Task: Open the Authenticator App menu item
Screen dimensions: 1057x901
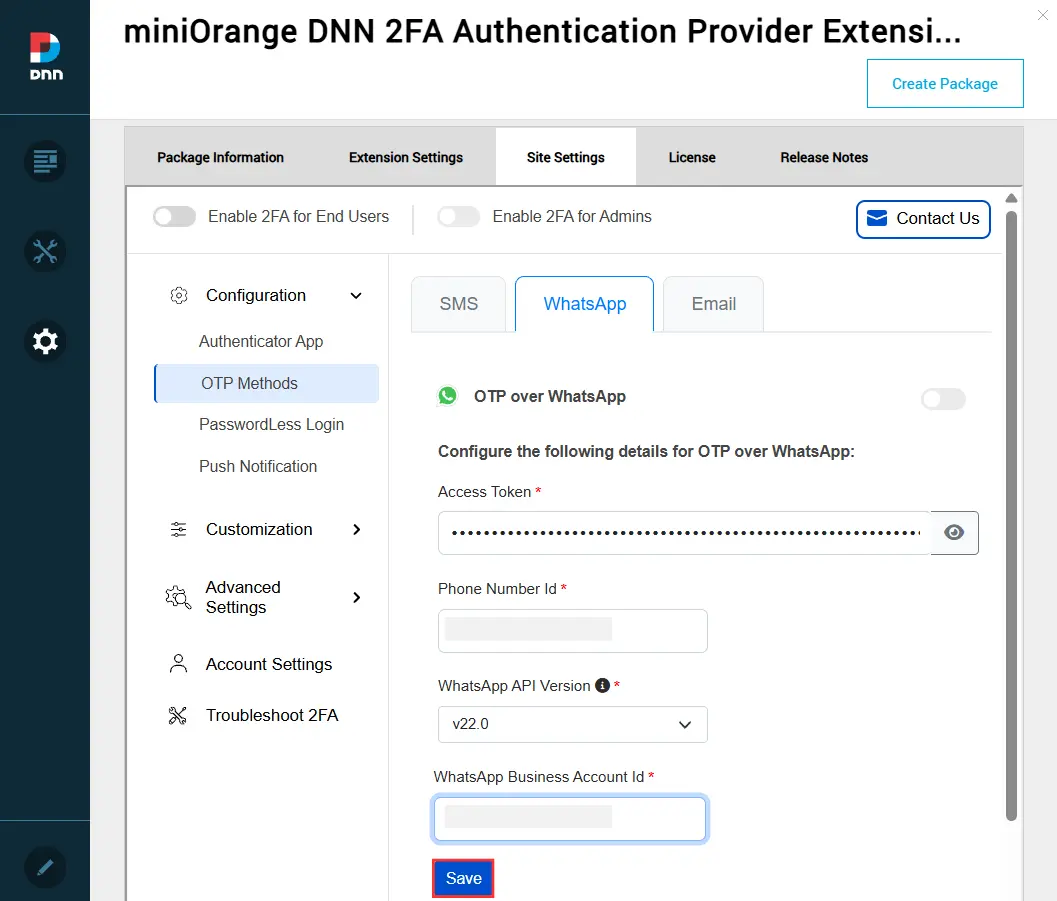Action: click(x=261, y=342)
